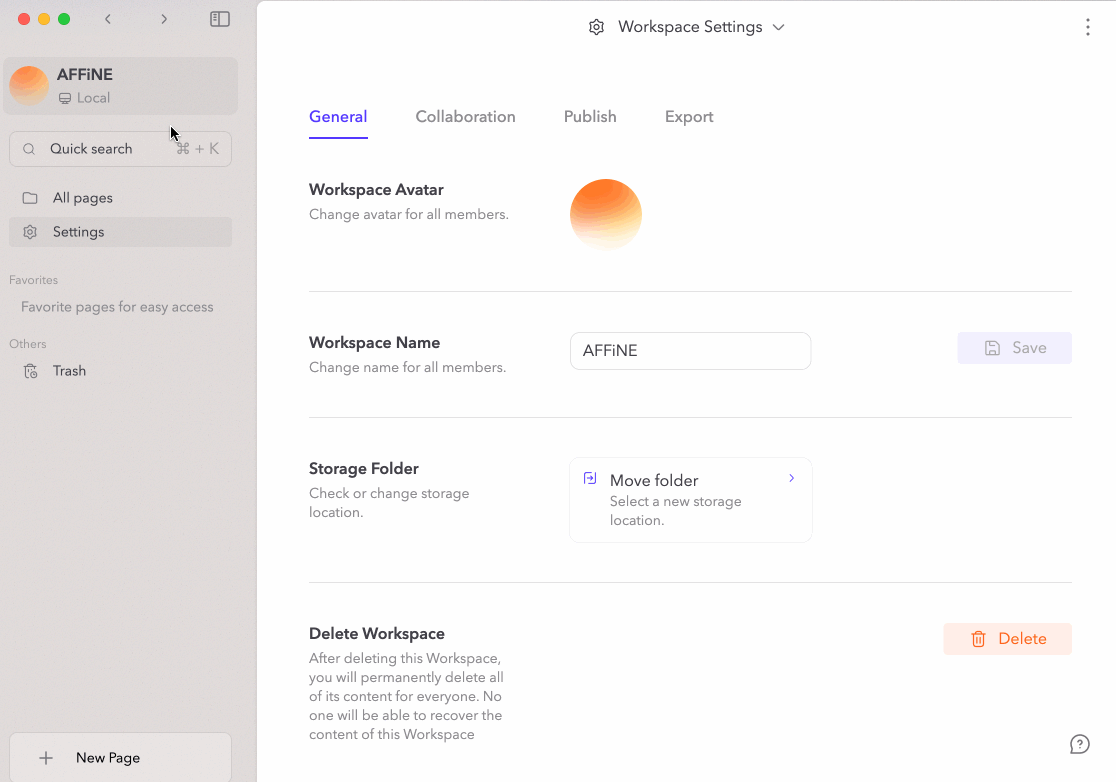1116x782 pixels.
Task: Expand the Workspace Settings title dropdown
Action: 778,27
